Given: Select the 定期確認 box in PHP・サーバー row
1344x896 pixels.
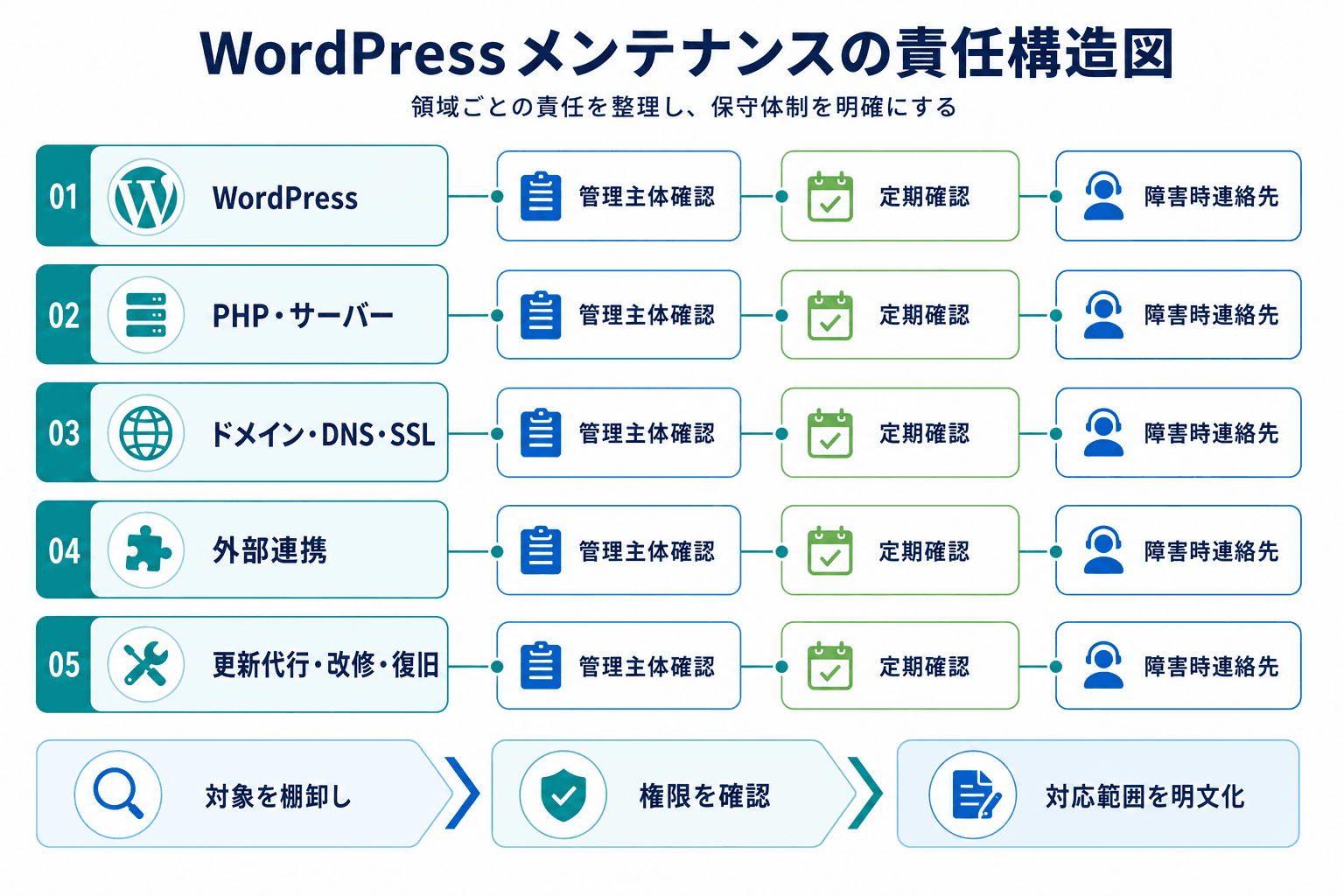Looking at the screenshot, I should (900, 315).
